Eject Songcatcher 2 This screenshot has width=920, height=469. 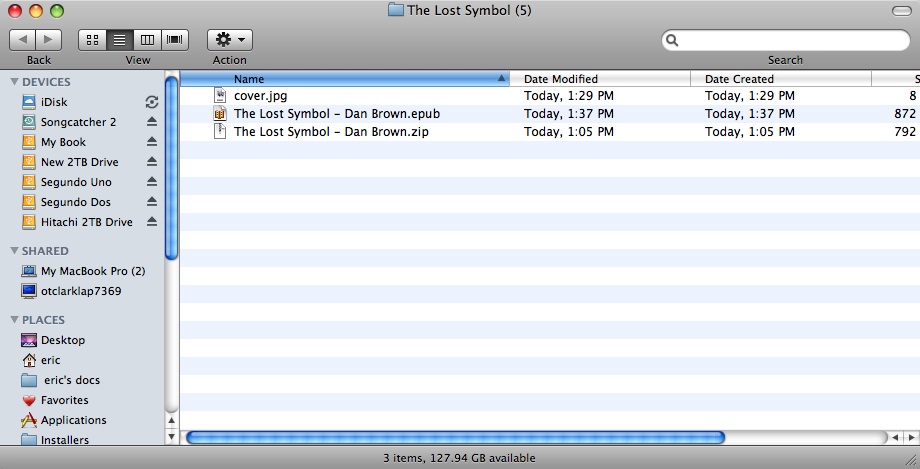(151, 122)
